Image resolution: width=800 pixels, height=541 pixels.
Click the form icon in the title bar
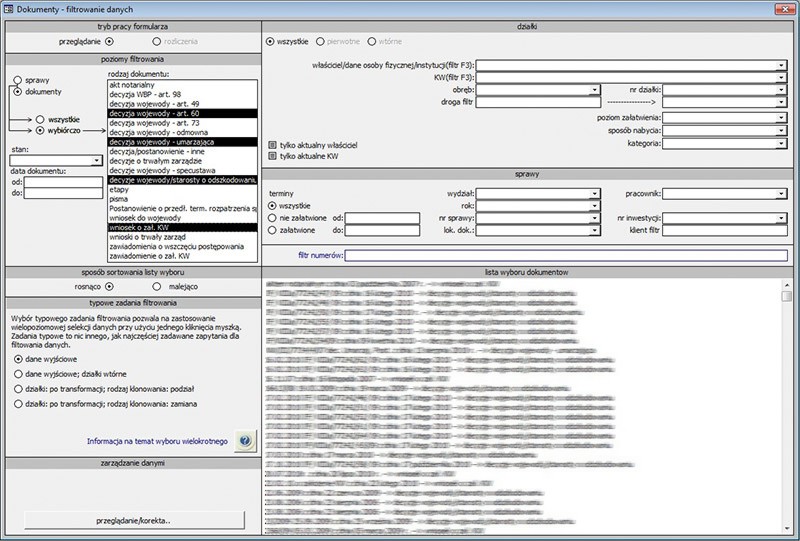coord(8,9)
